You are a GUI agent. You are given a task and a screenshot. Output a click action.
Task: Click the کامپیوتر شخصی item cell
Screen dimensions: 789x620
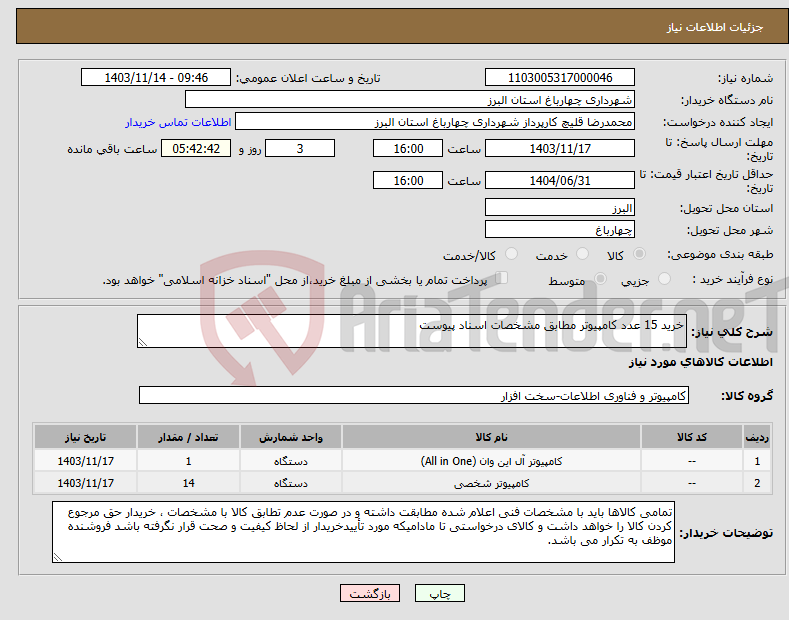(x=491, y=483)
